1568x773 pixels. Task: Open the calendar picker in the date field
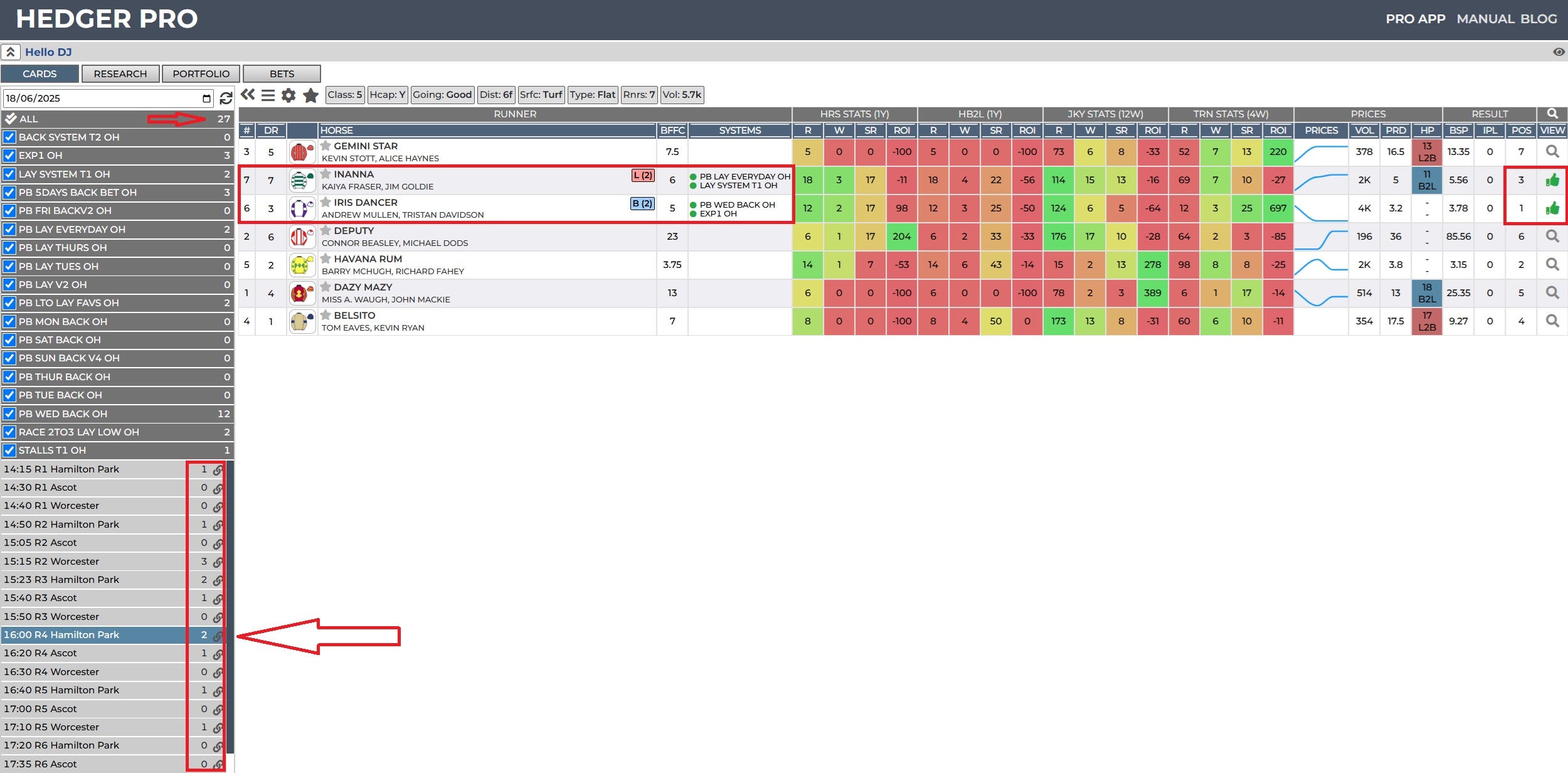(x=206, y=99)
